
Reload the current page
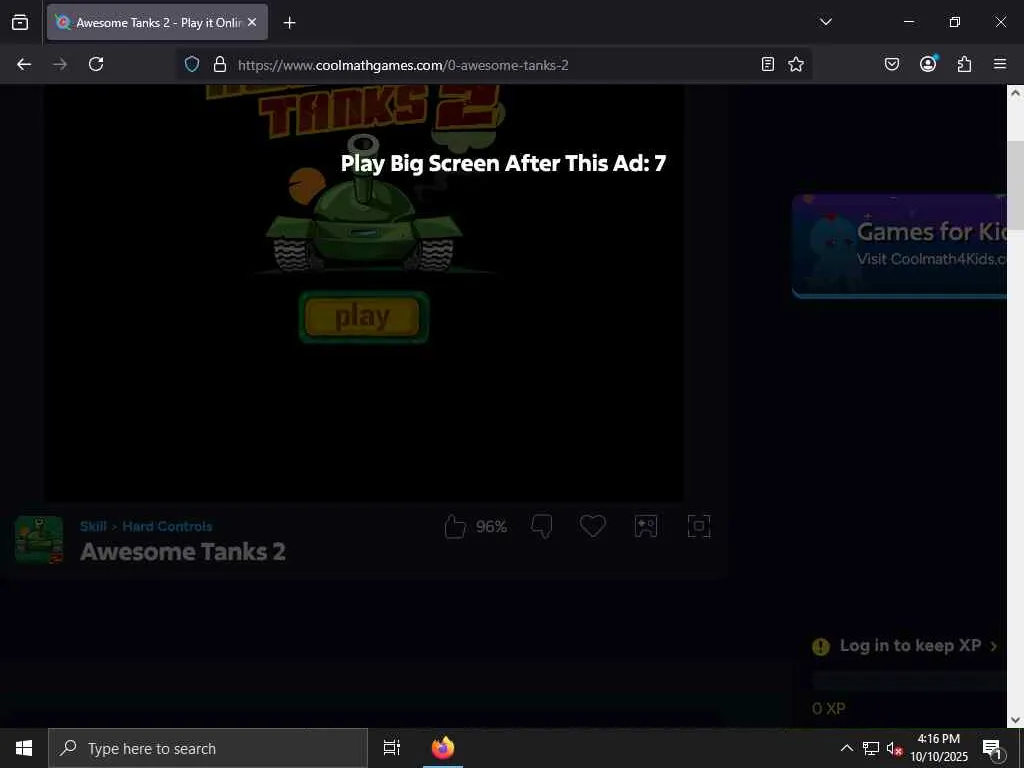96,64
